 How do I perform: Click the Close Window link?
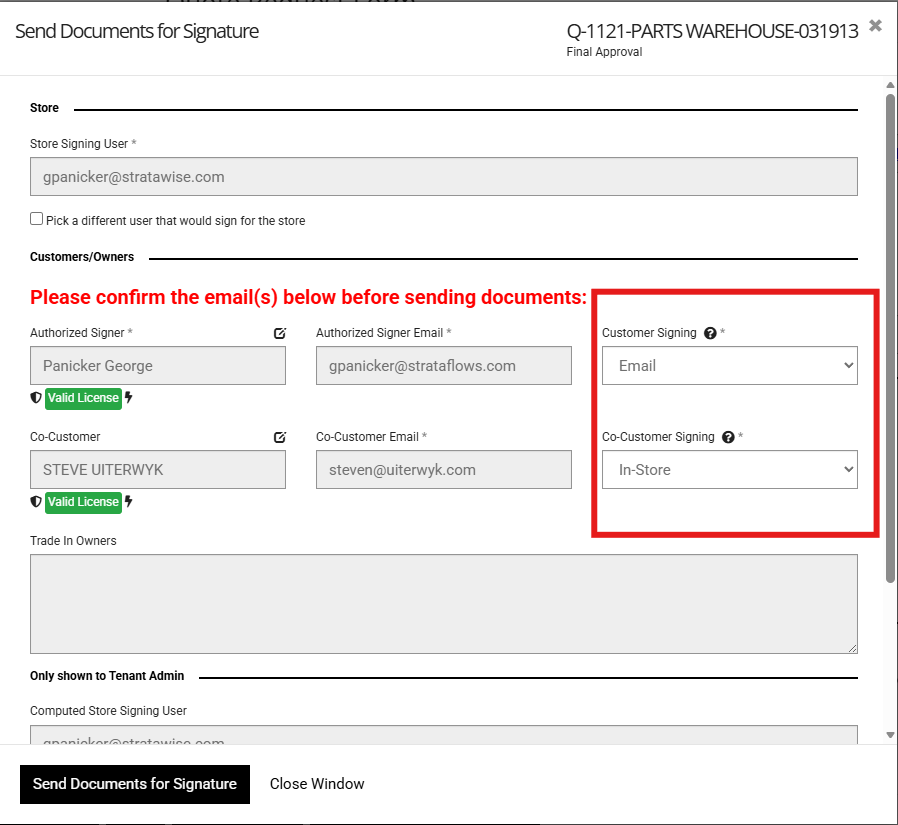(x=317, y=784)
